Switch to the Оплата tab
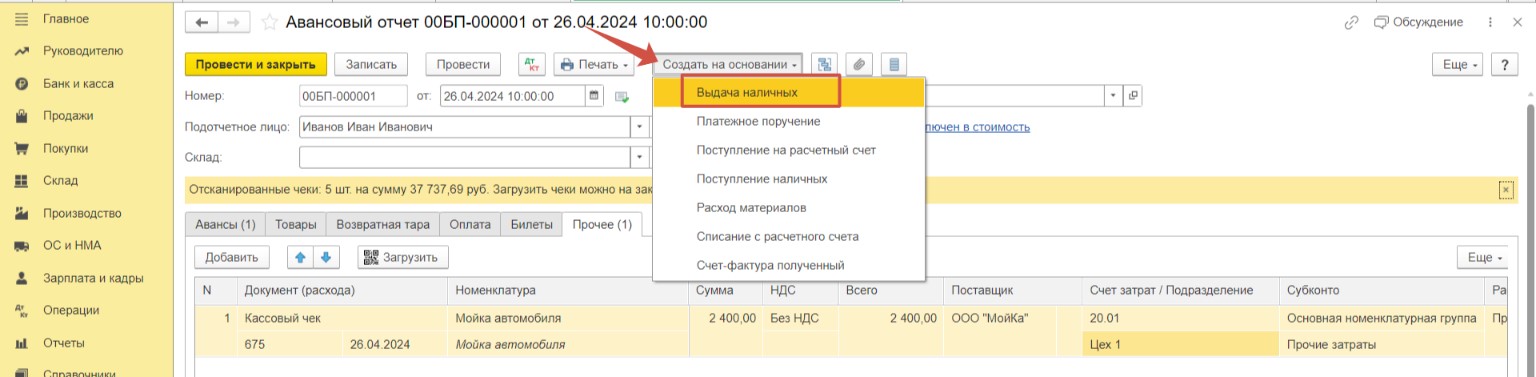Screen dimensions: 1536x377 tap(470, 224)
